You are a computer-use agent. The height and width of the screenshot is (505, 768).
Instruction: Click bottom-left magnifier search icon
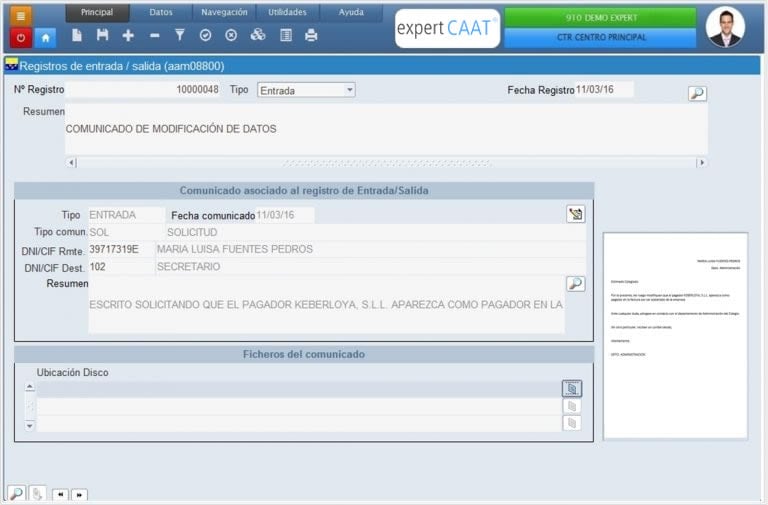click(17, 493)
